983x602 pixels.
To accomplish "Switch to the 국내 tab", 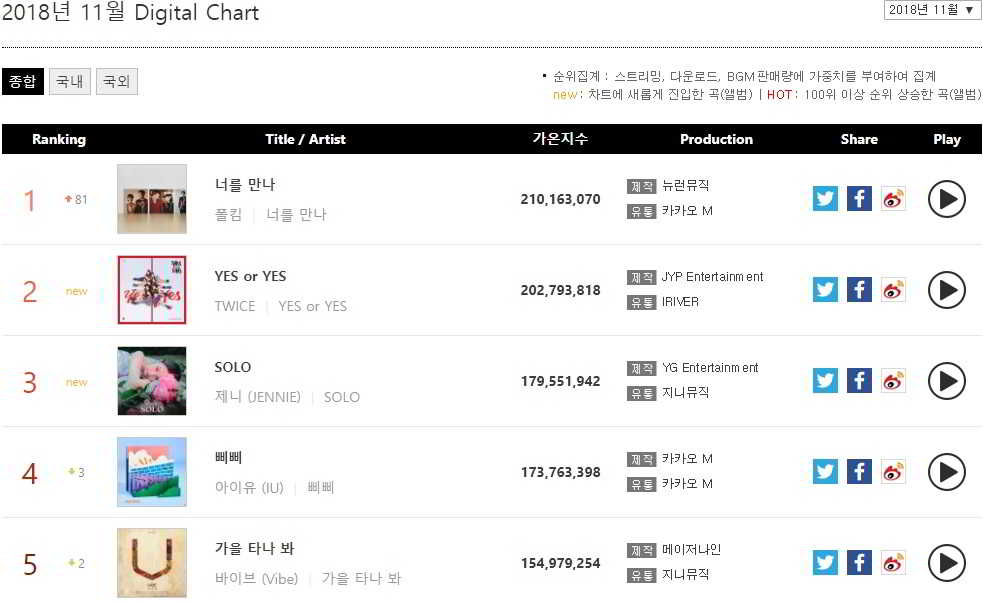I will [70, 82].
